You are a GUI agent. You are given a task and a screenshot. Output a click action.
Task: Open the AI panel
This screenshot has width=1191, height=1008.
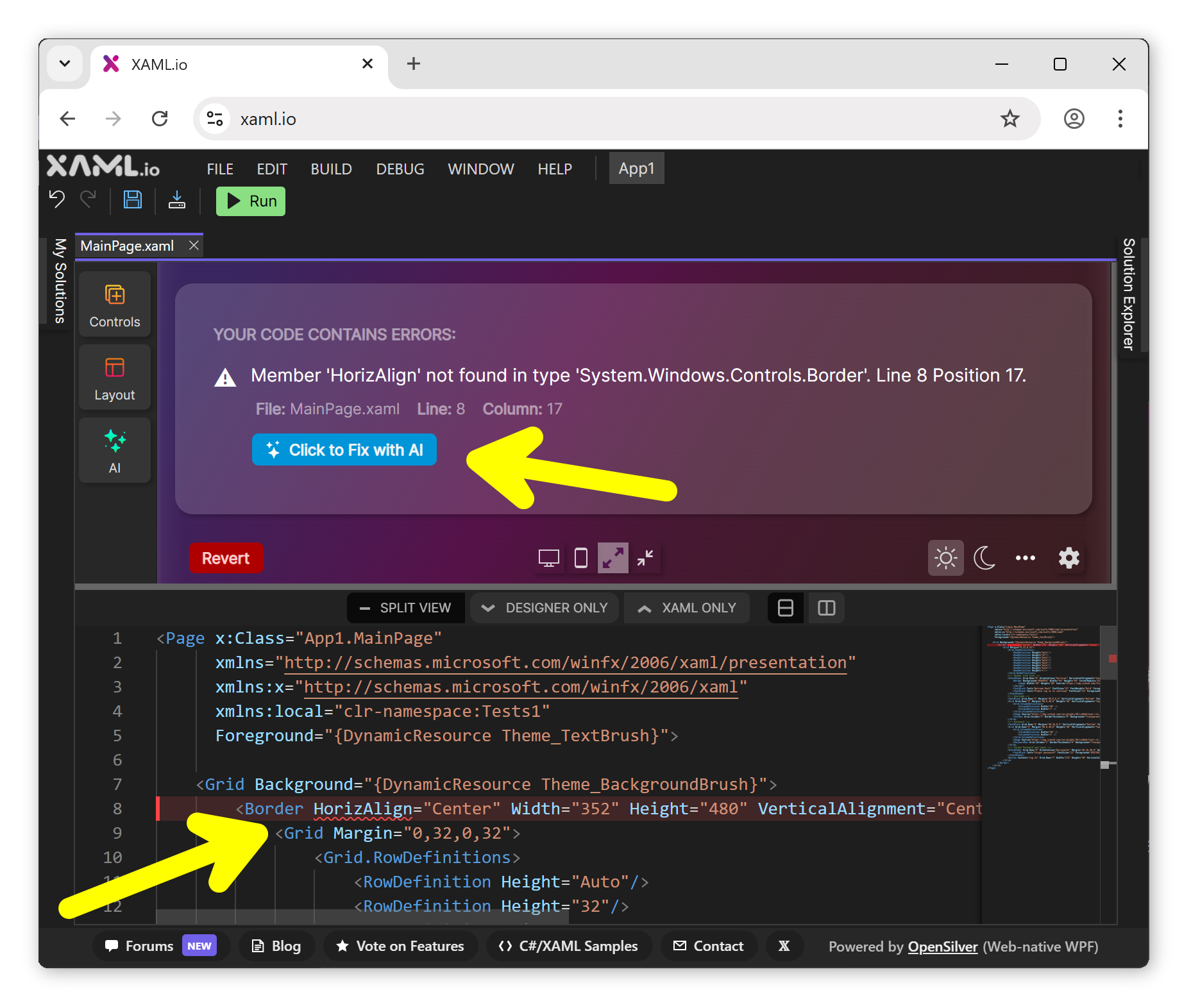[x=114, y=450]
